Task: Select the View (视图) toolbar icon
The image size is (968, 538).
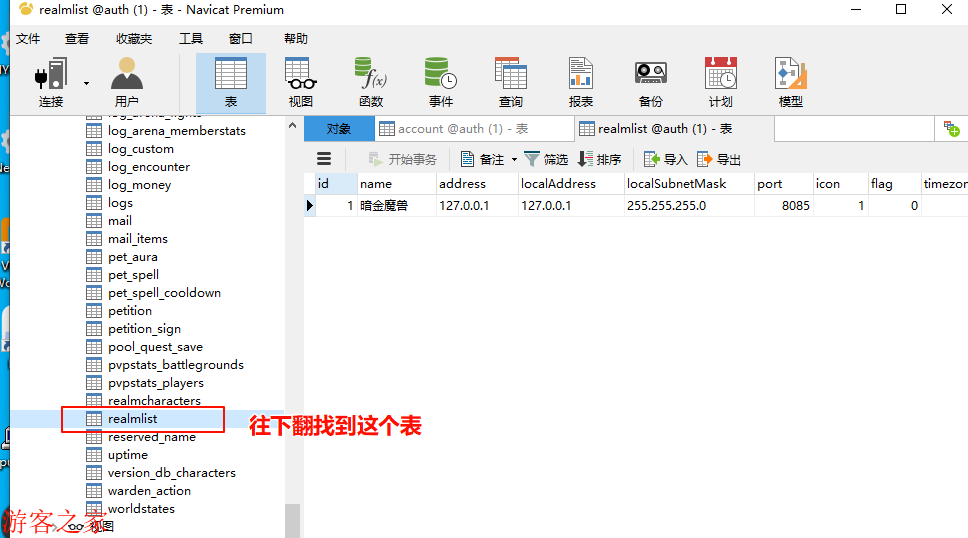Action: tap(300, 76)
